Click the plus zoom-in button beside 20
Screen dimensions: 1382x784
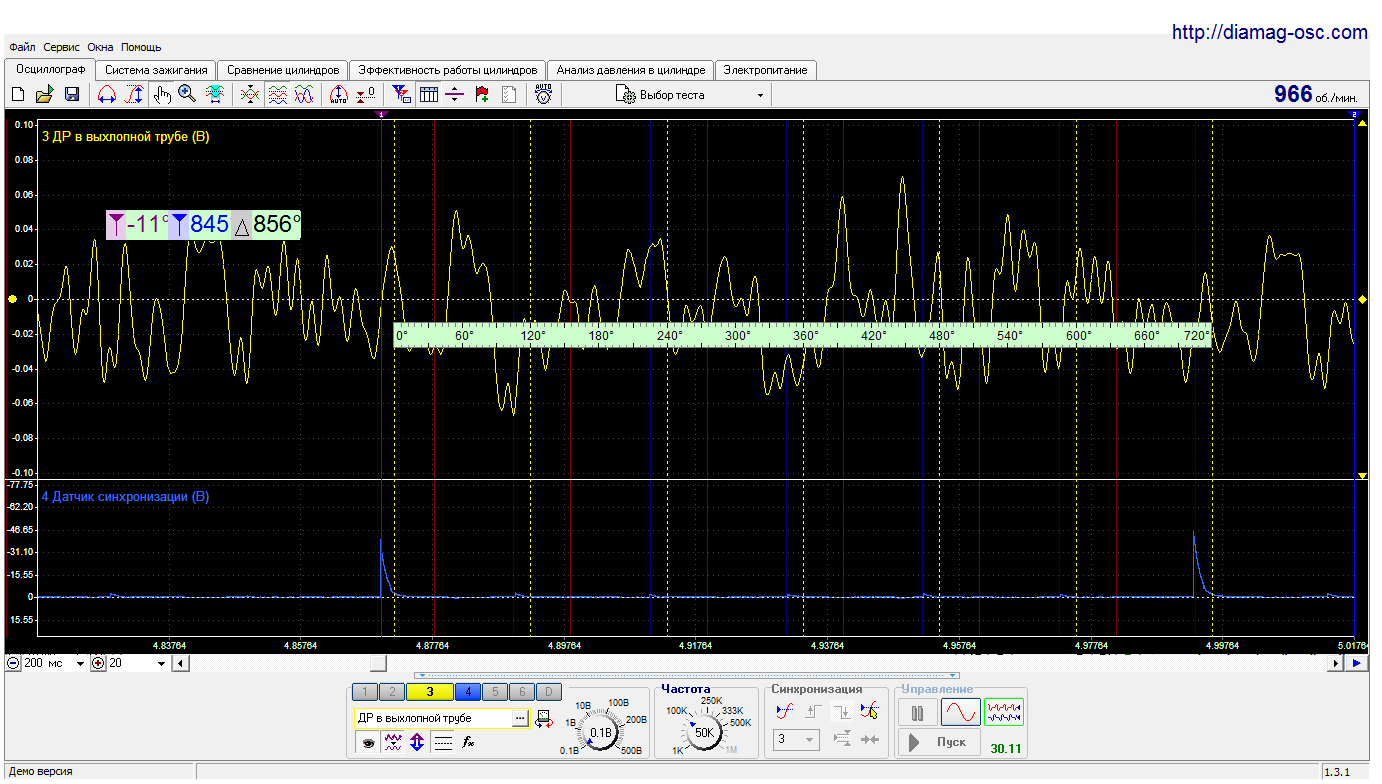(98, 663)
